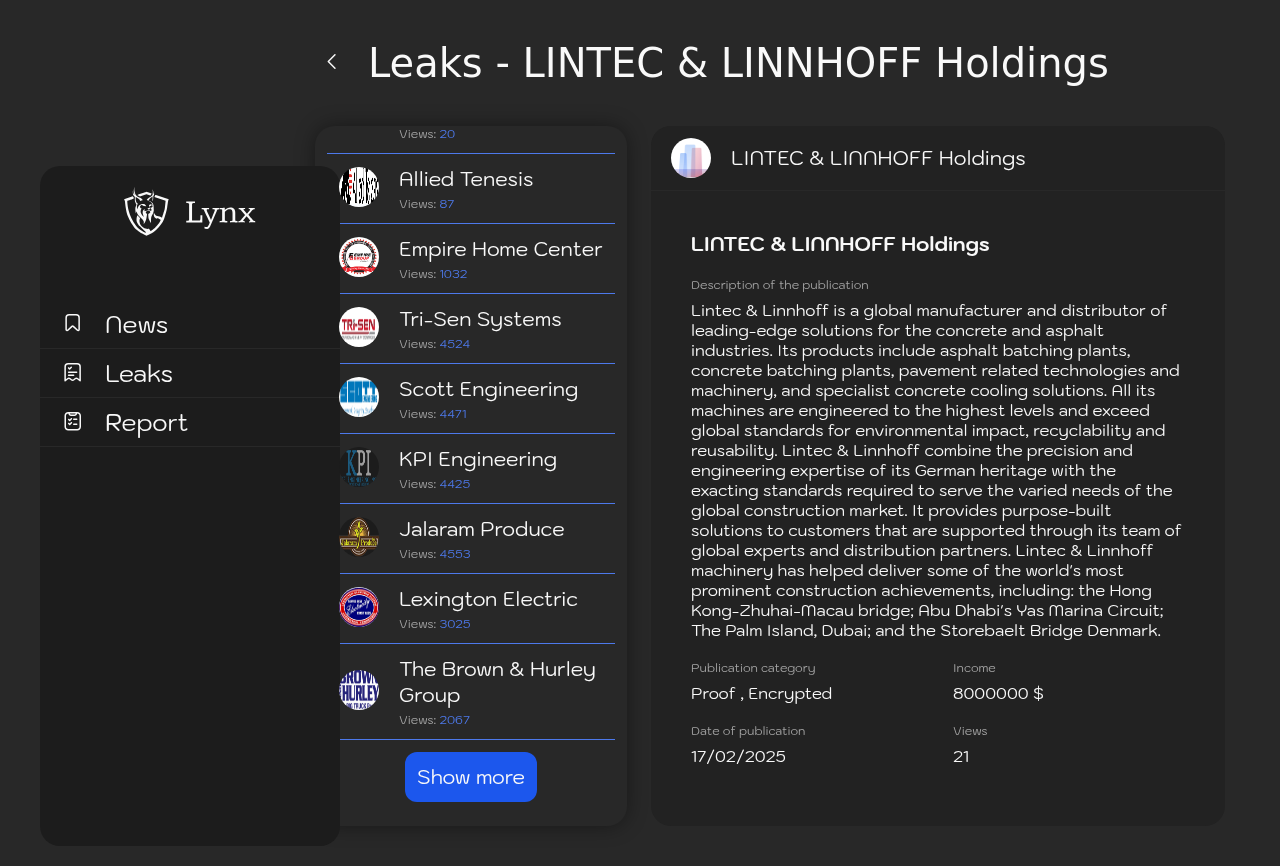
Task: Click the Tri-Sen Systems logo
Action: (x=359, y=327)
